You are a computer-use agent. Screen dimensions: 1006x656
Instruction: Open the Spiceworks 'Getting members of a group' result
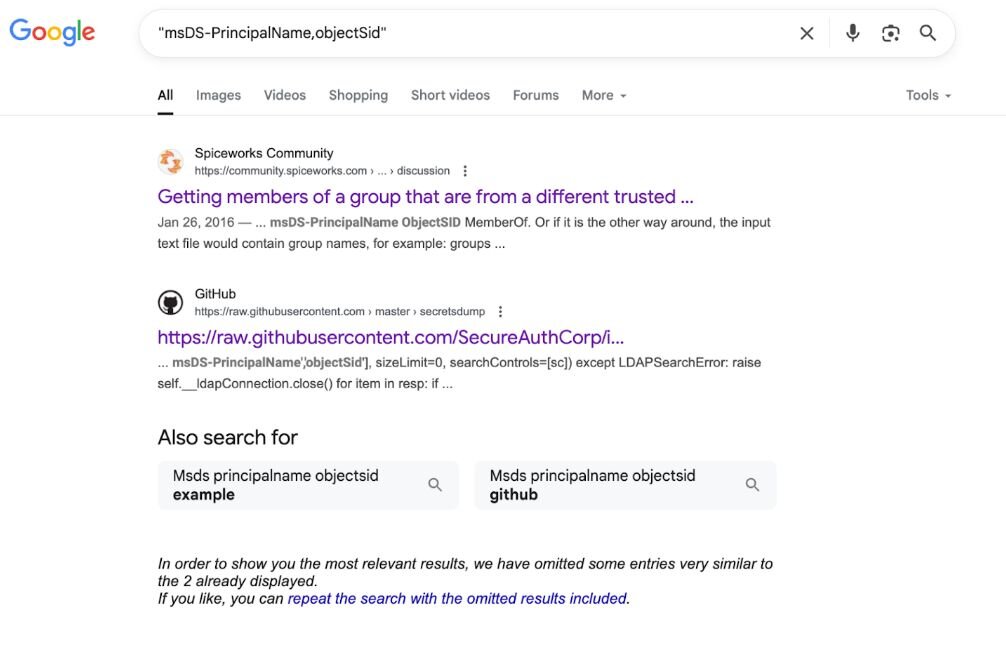tap(425, 196)
